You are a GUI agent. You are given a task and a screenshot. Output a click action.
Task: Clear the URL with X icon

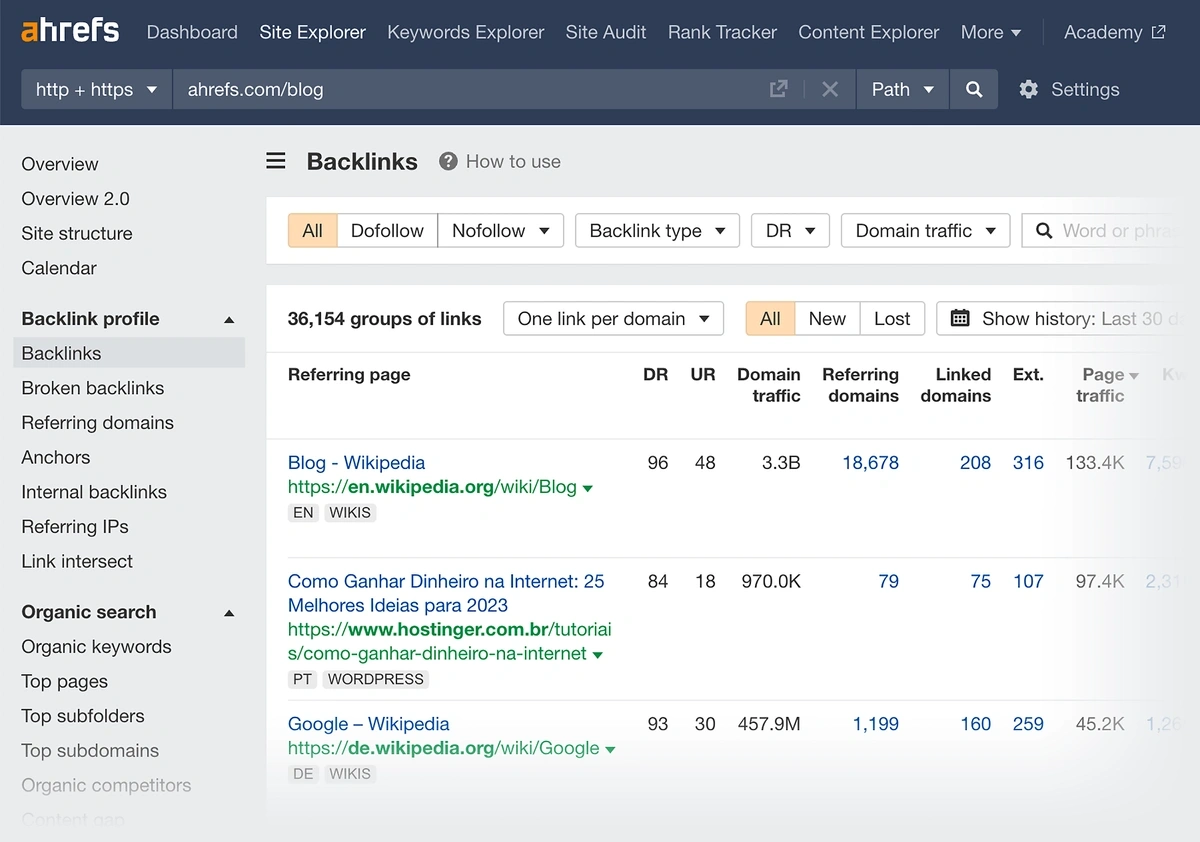830,89
